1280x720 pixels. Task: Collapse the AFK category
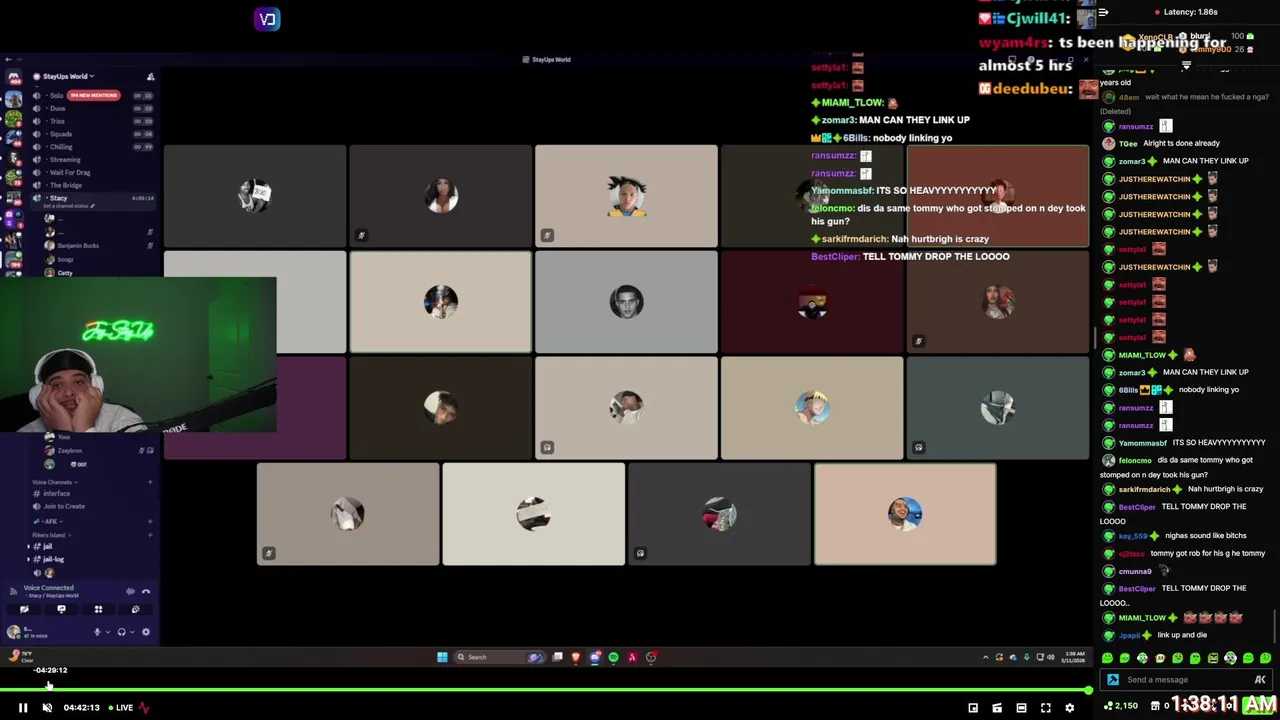(x=48, y=521)
